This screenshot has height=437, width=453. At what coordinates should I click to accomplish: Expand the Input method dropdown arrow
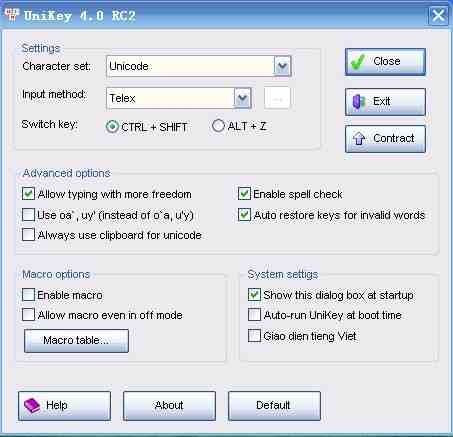tap(243, 98)
